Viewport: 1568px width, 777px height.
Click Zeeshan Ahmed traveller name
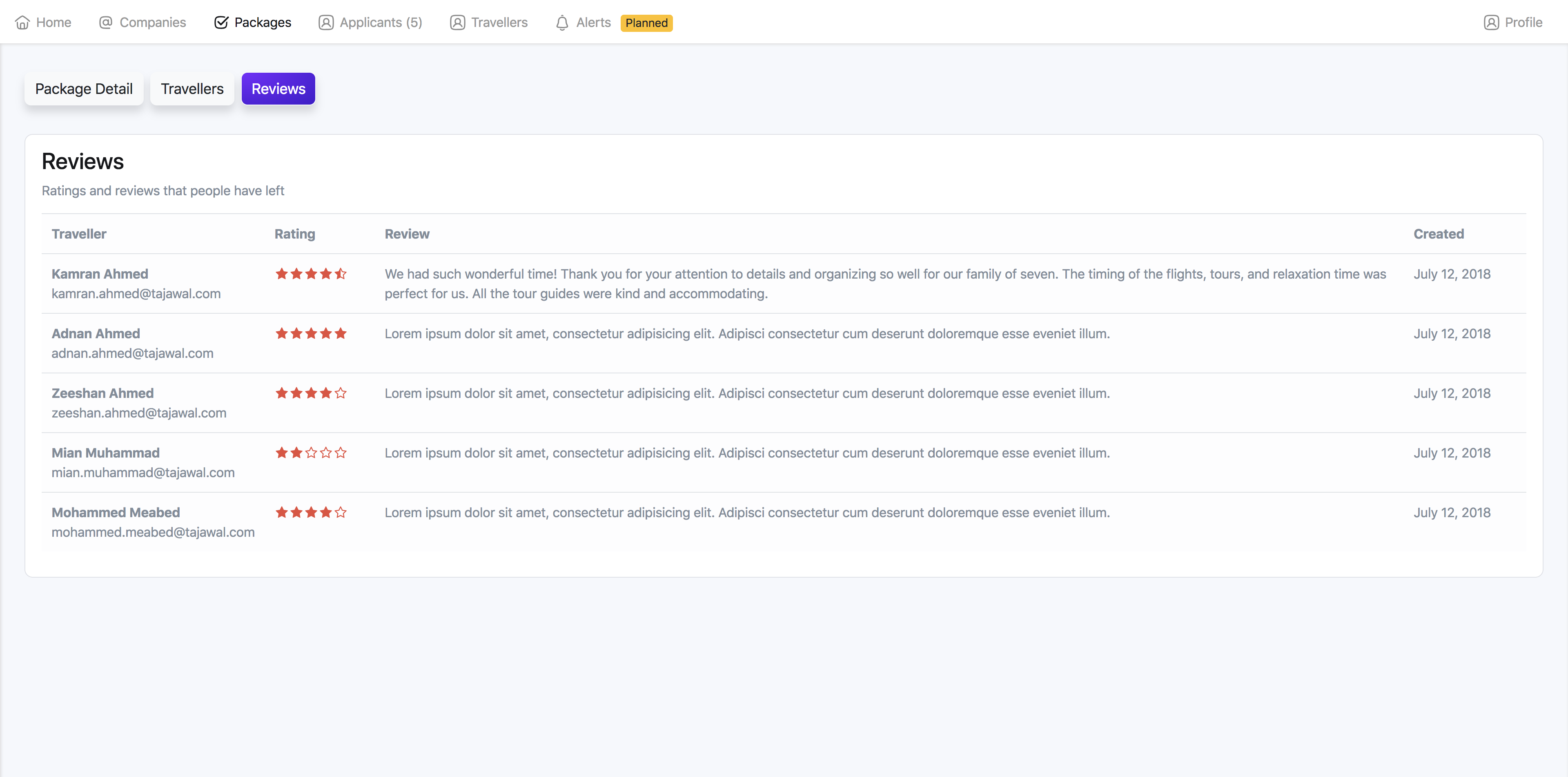(x=103, y=393)
